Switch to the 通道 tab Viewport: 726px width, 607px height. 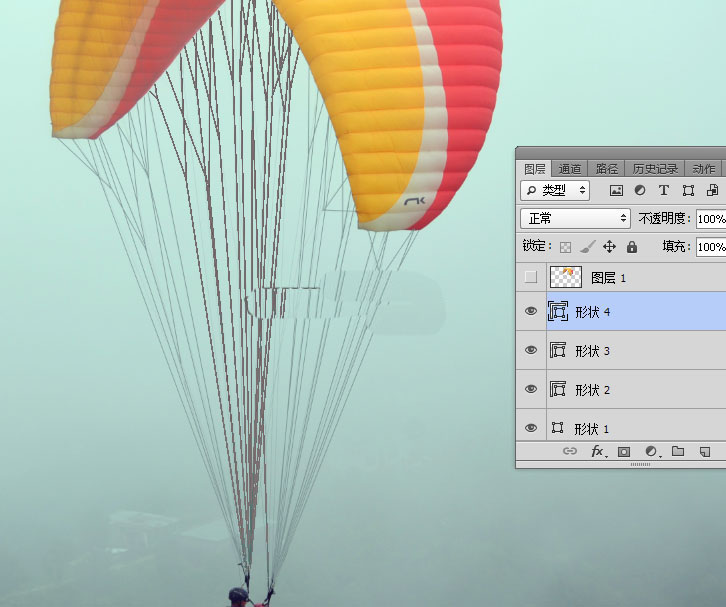coord(570,169)
